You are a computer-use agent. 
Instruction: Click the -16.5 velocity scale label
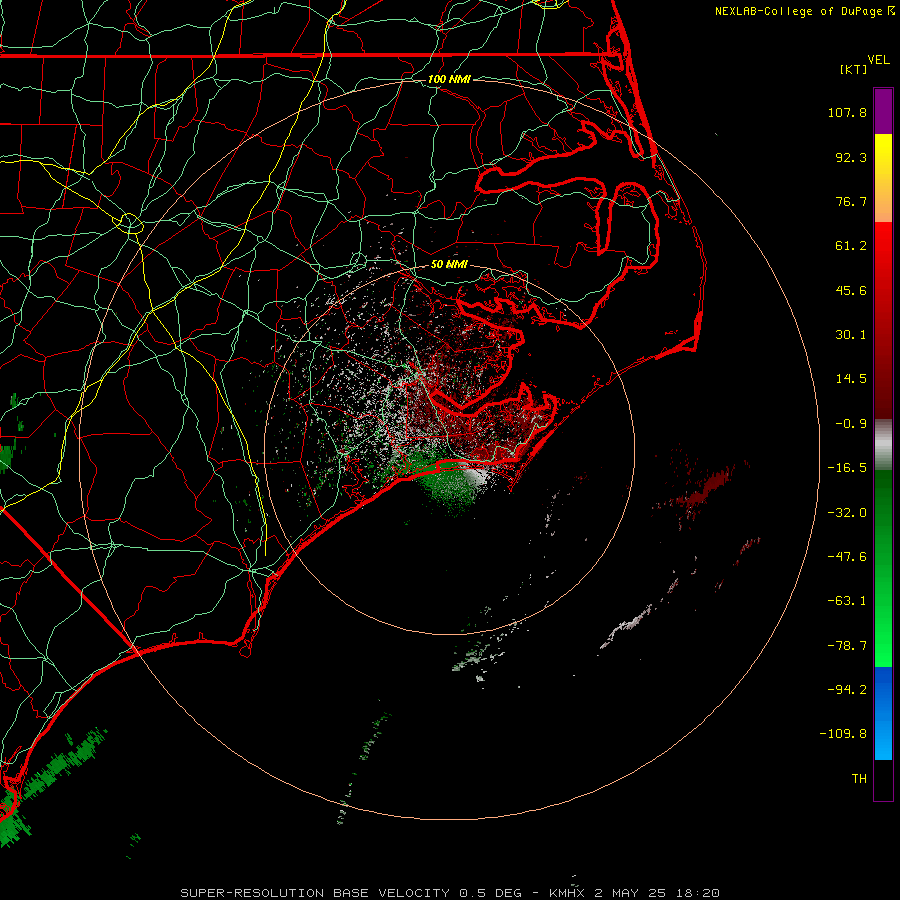pyautogui.click(x=847, y=468)
